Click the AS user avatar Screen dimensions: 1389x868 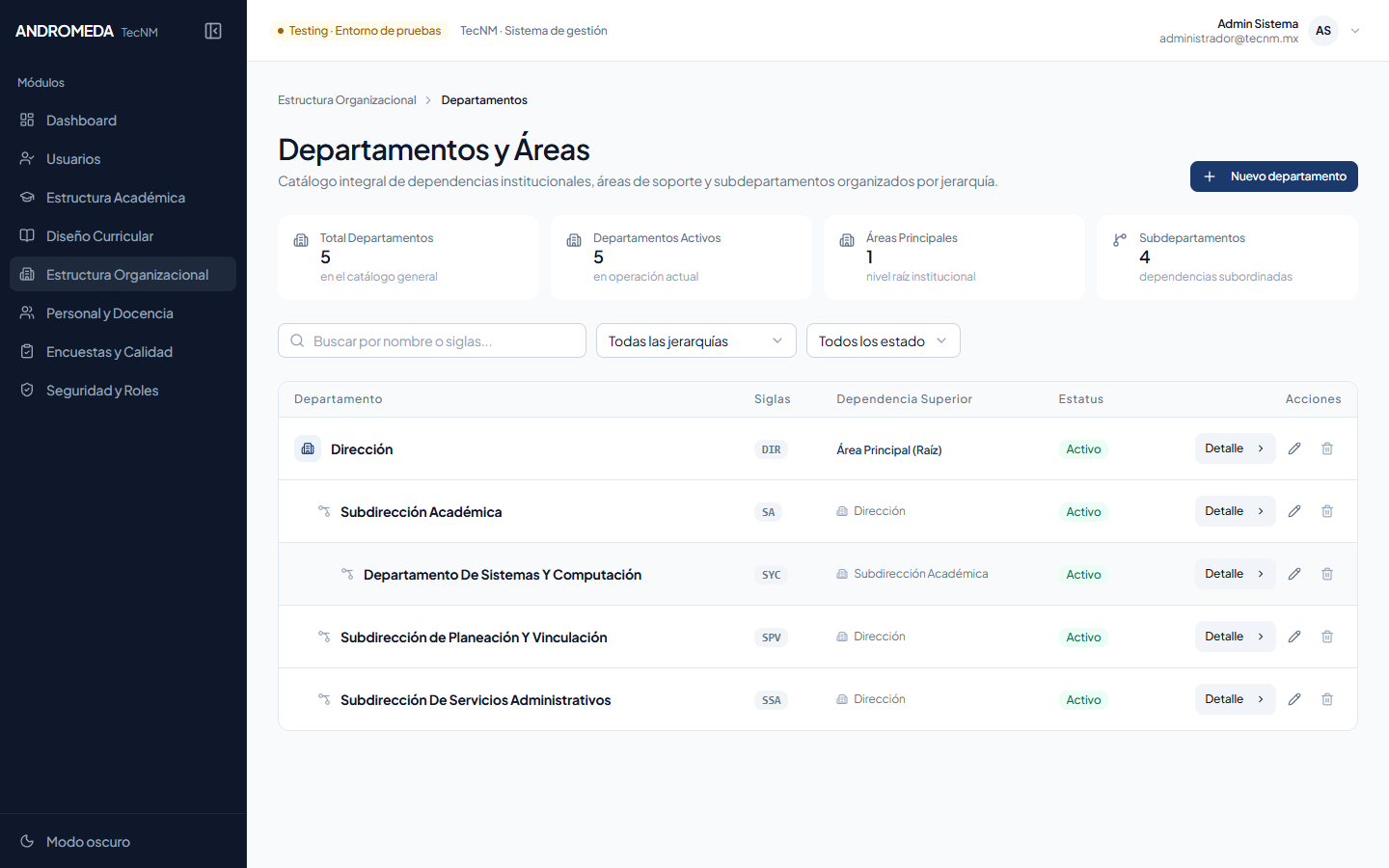click(1323, 31)
